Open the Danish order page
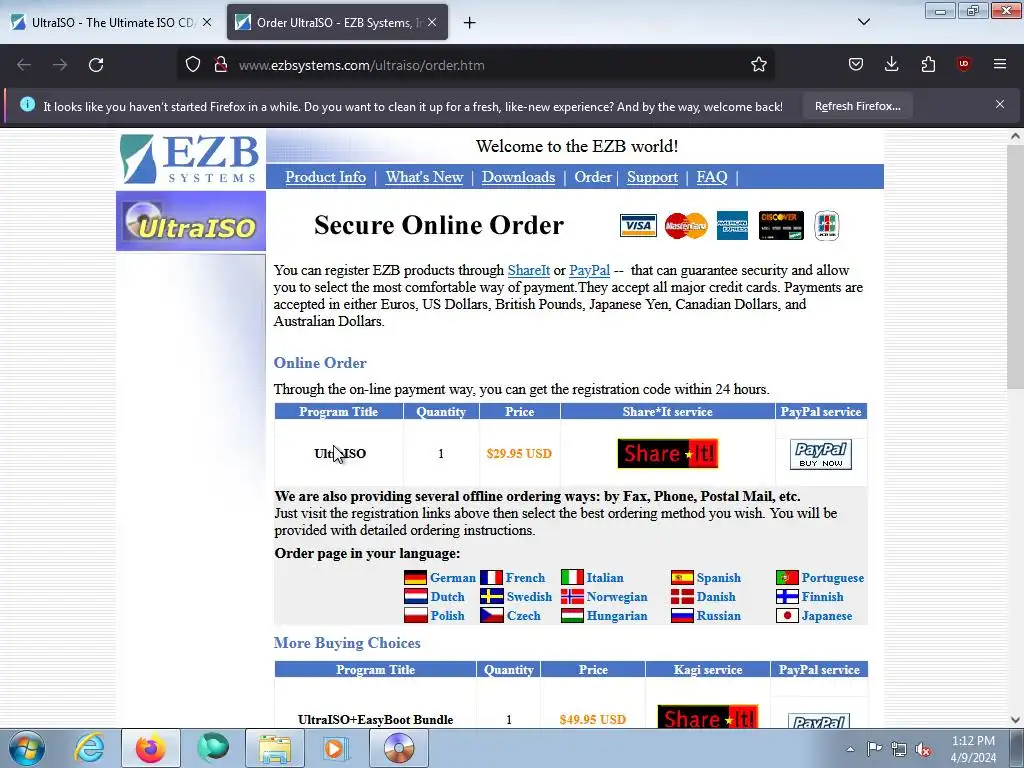Viewport: 1024px width, 768px height. coord(716,597)
